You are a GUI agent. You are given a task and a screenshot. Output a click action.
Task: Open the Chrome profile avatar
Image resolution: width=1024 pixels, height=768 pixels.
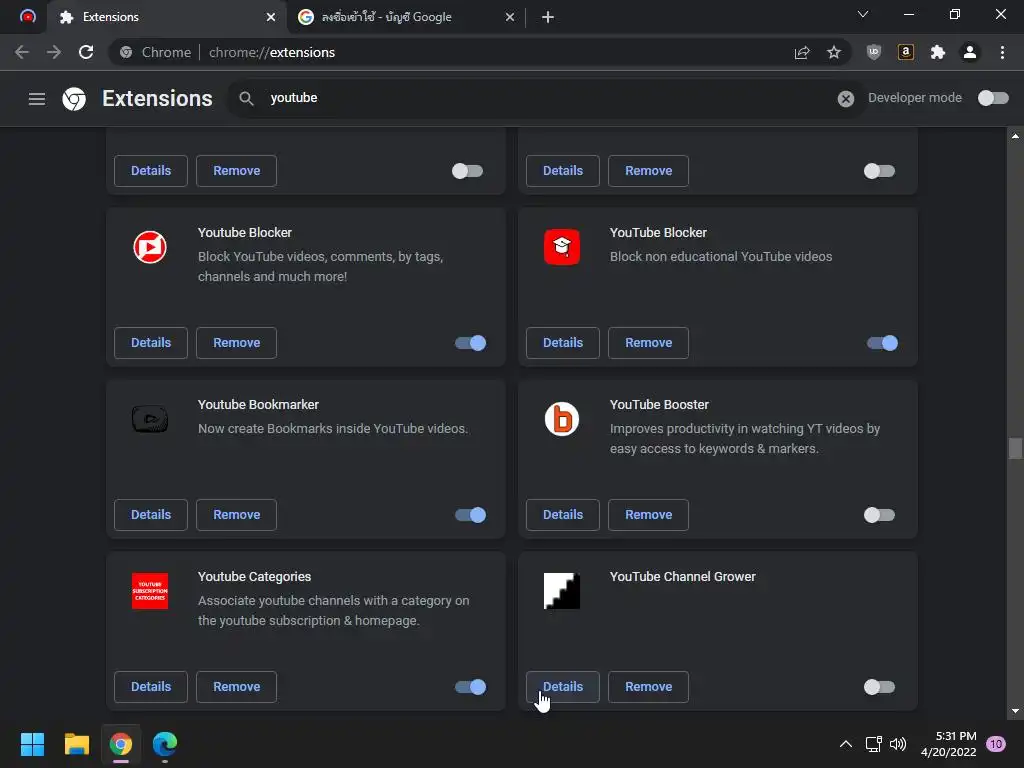coord(970,52)
